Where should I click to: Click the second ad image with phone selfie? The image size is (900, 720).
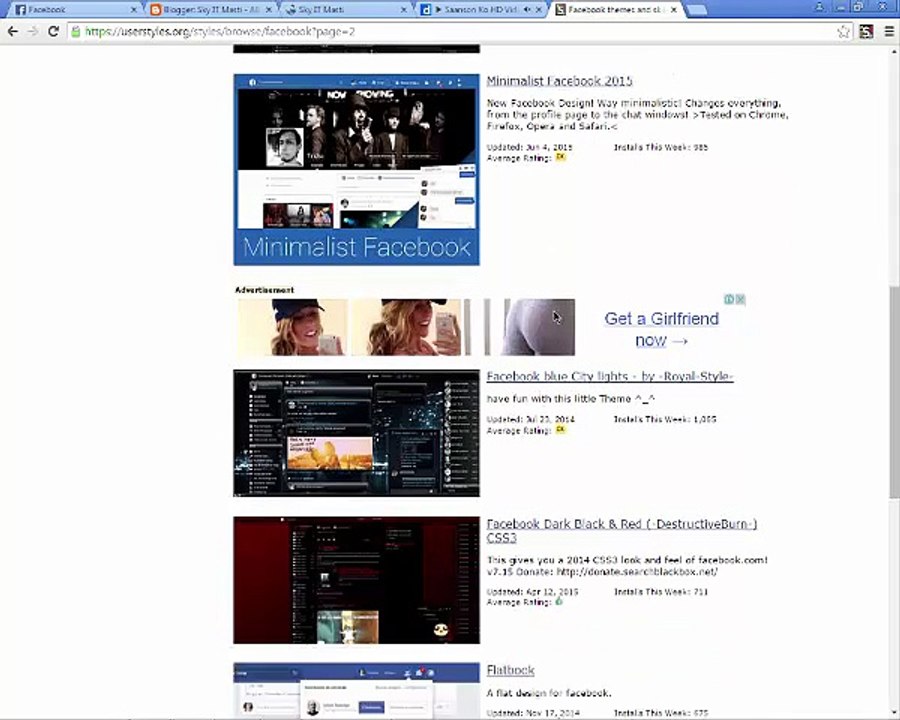(406, 327)
